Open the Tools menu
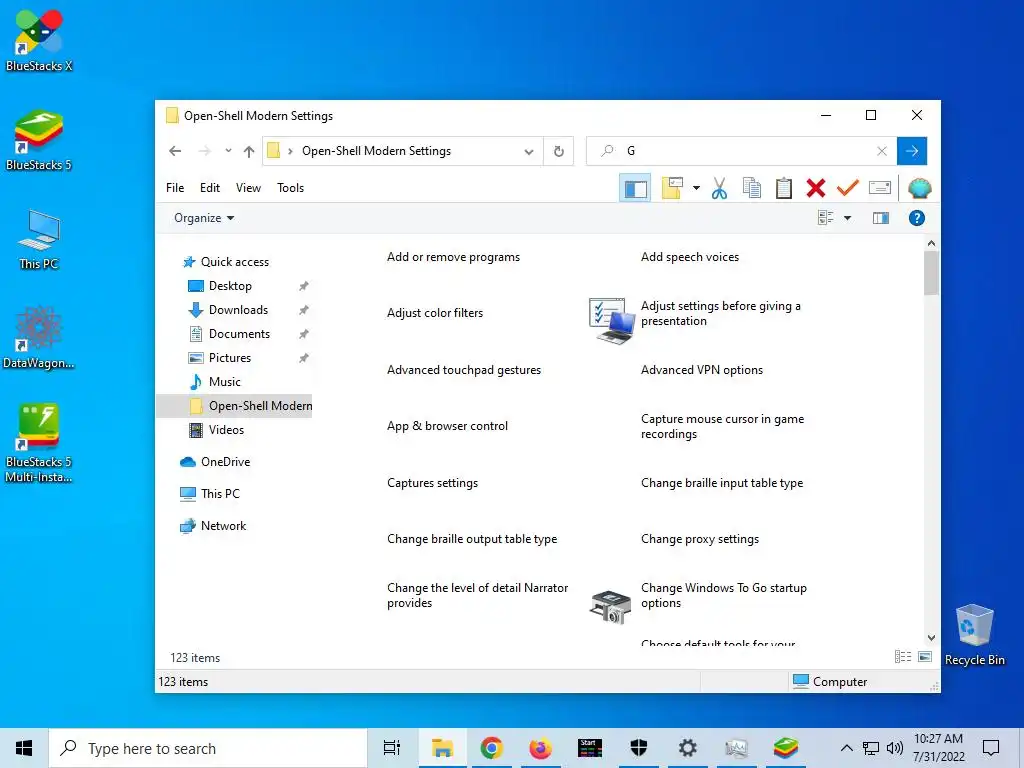This screenshot has height=768, width=1024. tap(290, 188)
